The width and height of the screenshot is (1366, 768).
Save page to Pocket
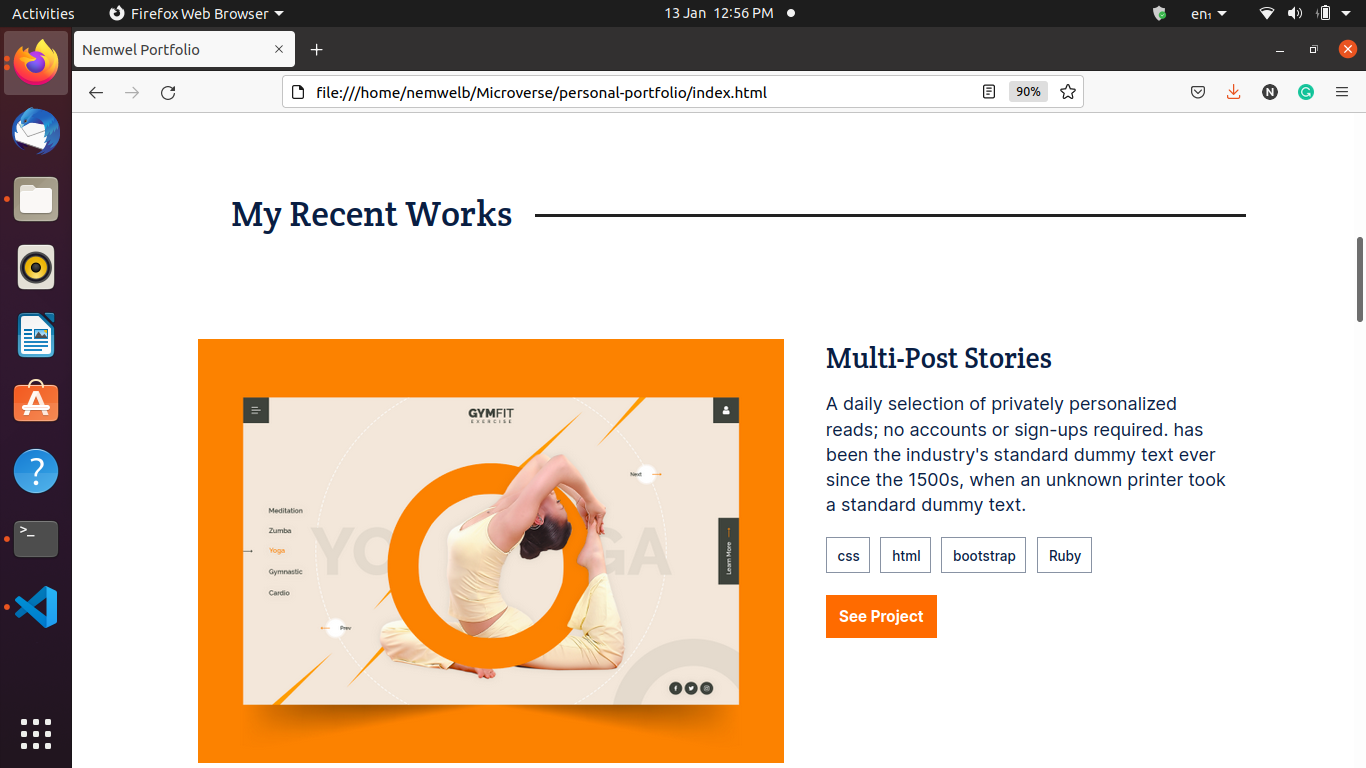[1198, 92]
